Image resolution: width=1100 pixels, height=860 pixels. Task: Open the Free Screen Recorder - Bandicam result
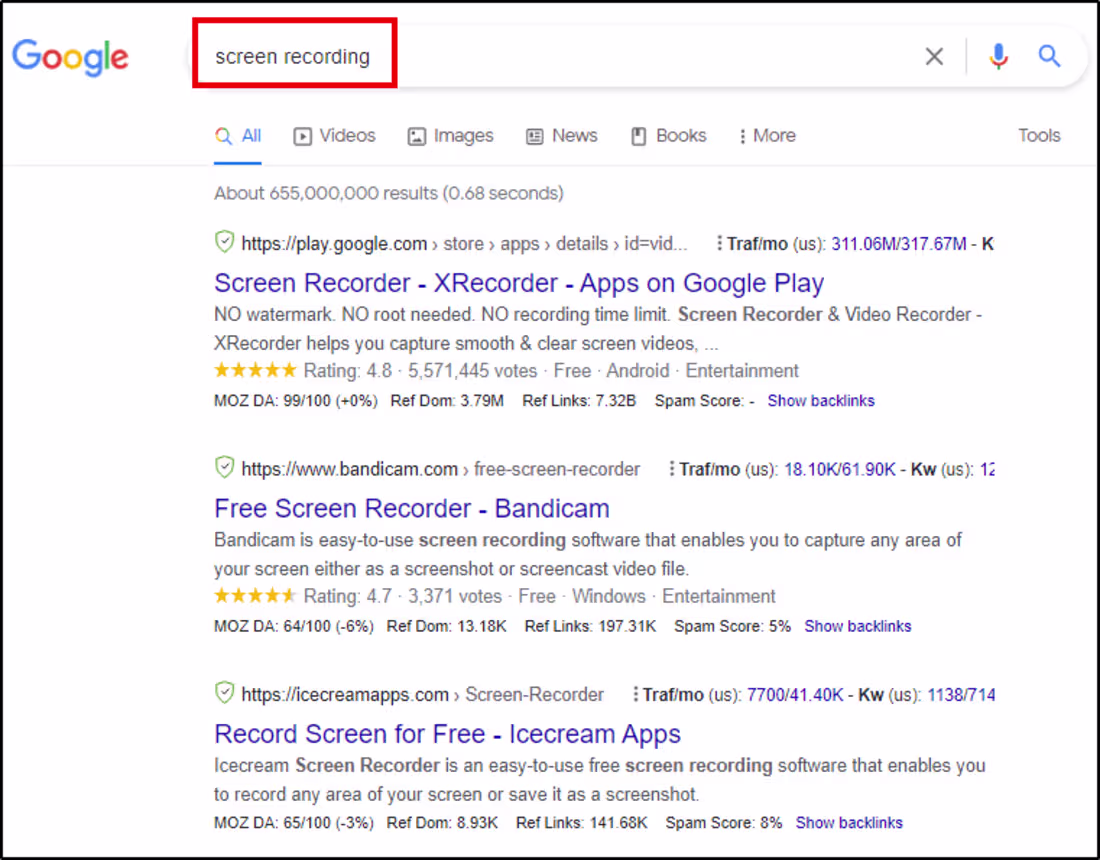click(411, 508)
